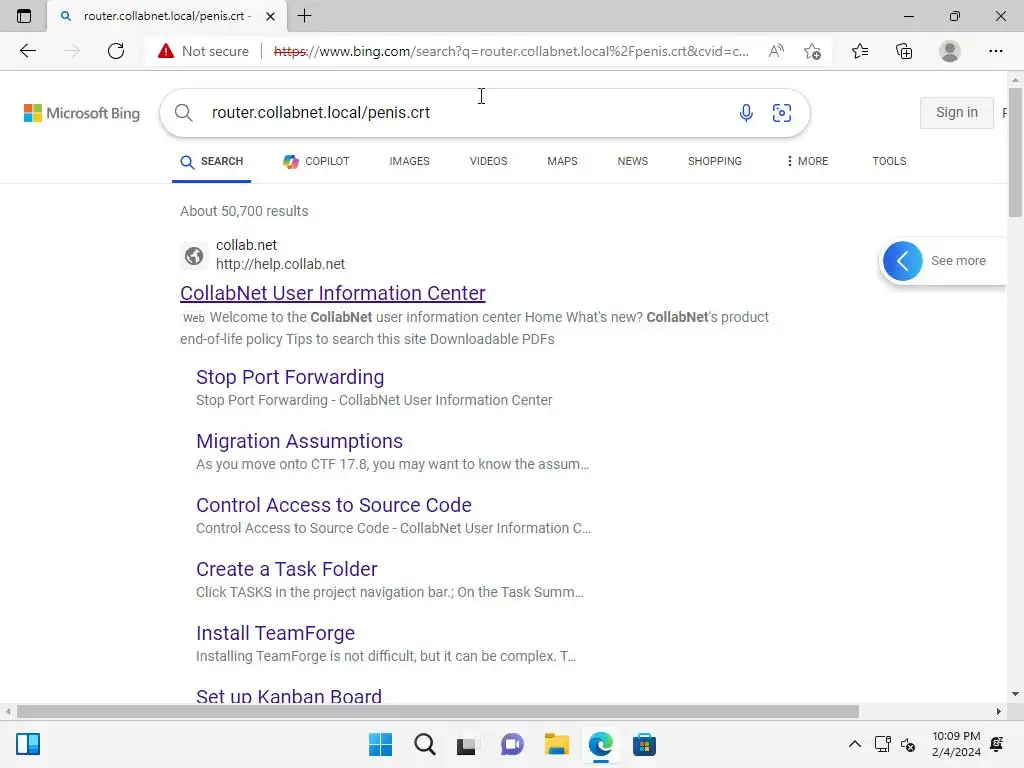
Task: Open the http://help.collab.net URL text
Action: (x=280, y=264)
